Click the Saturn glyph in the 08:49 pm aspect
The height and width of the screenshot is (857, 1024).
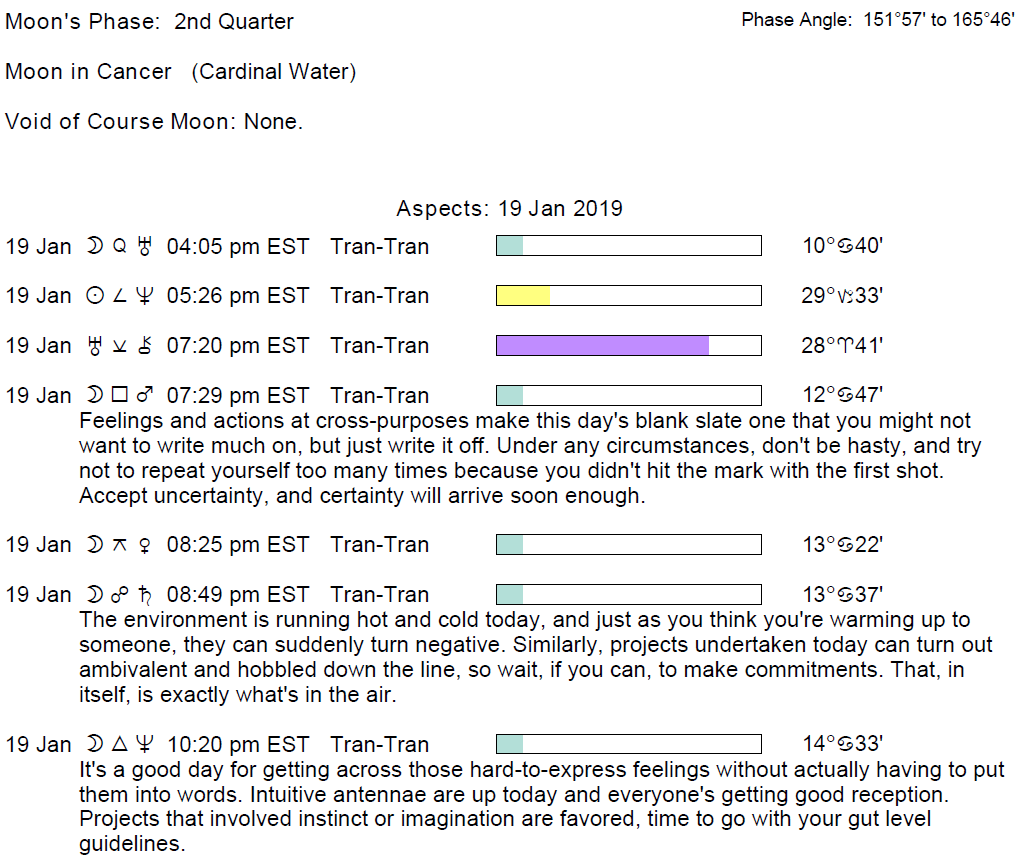[x=147, y=595]
